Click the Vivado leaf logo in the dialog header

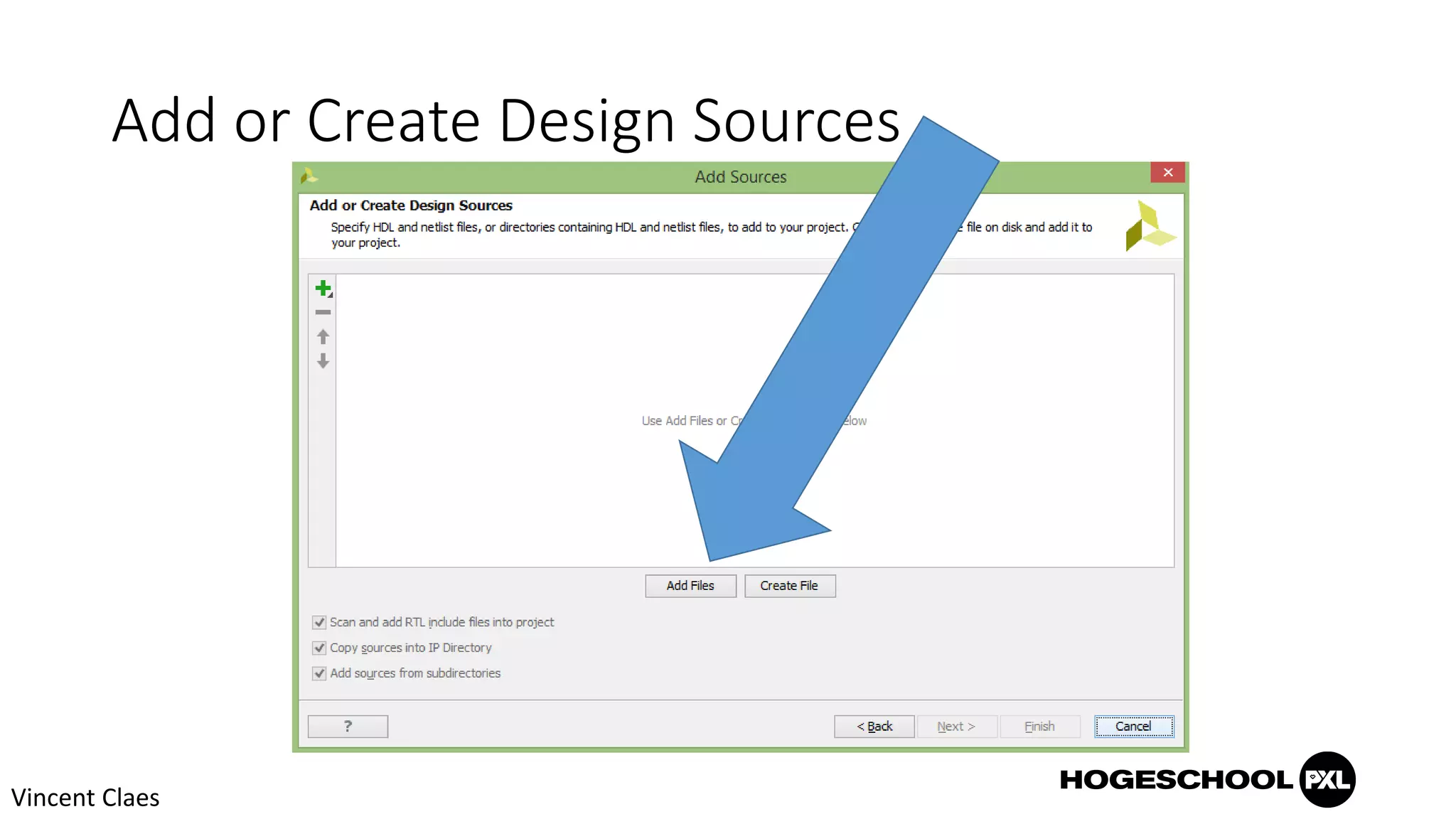1149,226
